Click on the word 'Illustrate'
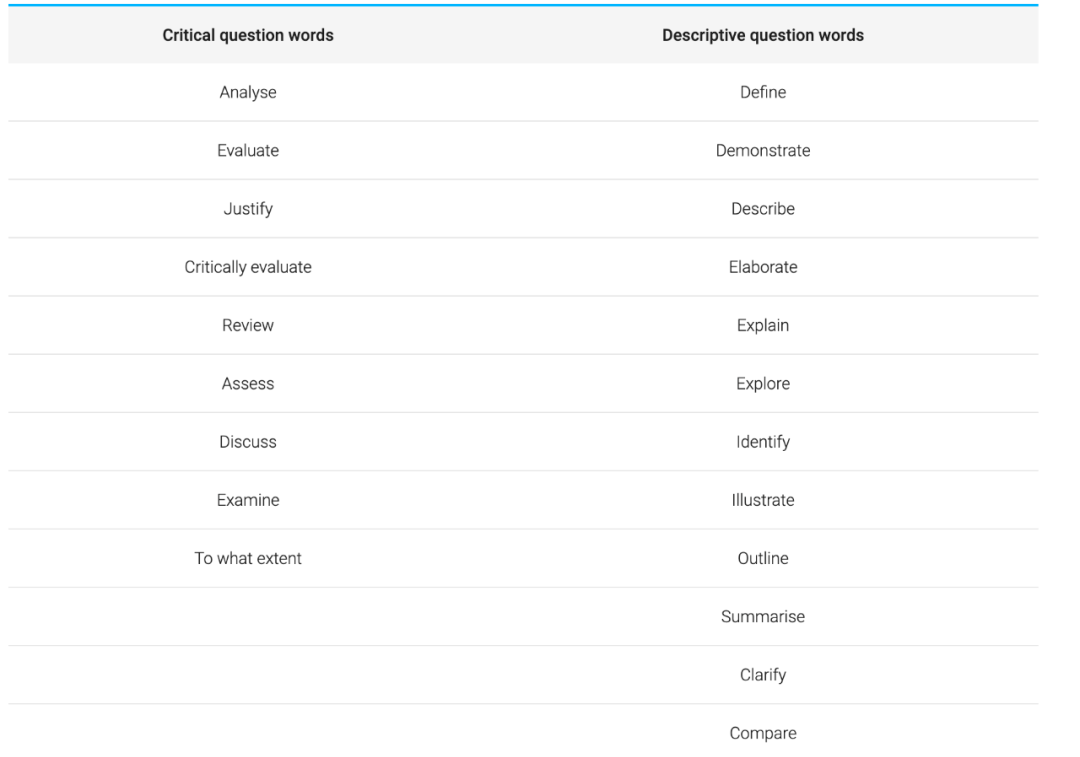1080x757 pixels. (763, 500)
